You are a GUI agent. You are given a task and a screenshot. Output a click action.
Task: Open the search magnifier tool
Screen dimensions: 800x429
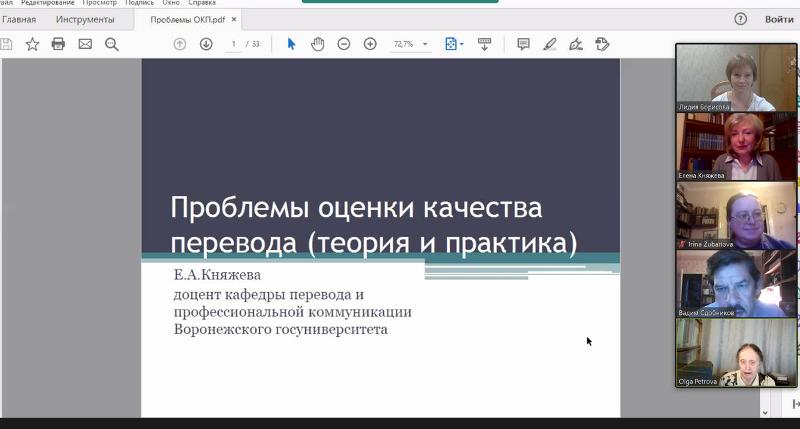tap(112, 44)
